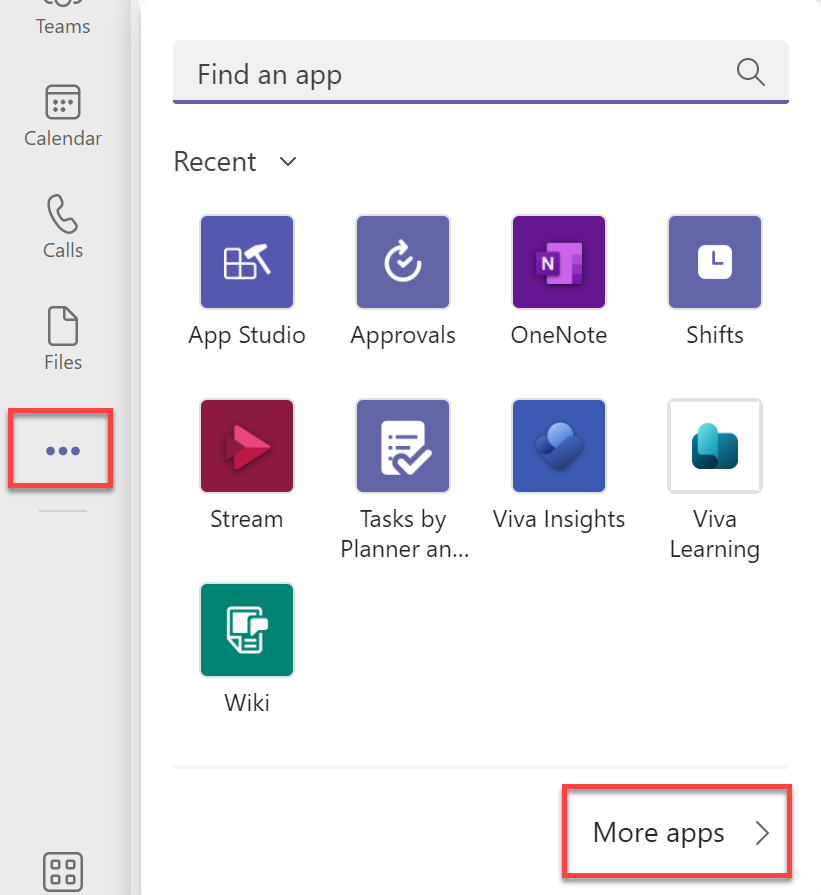The width and height of the screenshot is (821, 895).
Task: Open the Teams section in the sidebar
Action: (x=63, y=18)
